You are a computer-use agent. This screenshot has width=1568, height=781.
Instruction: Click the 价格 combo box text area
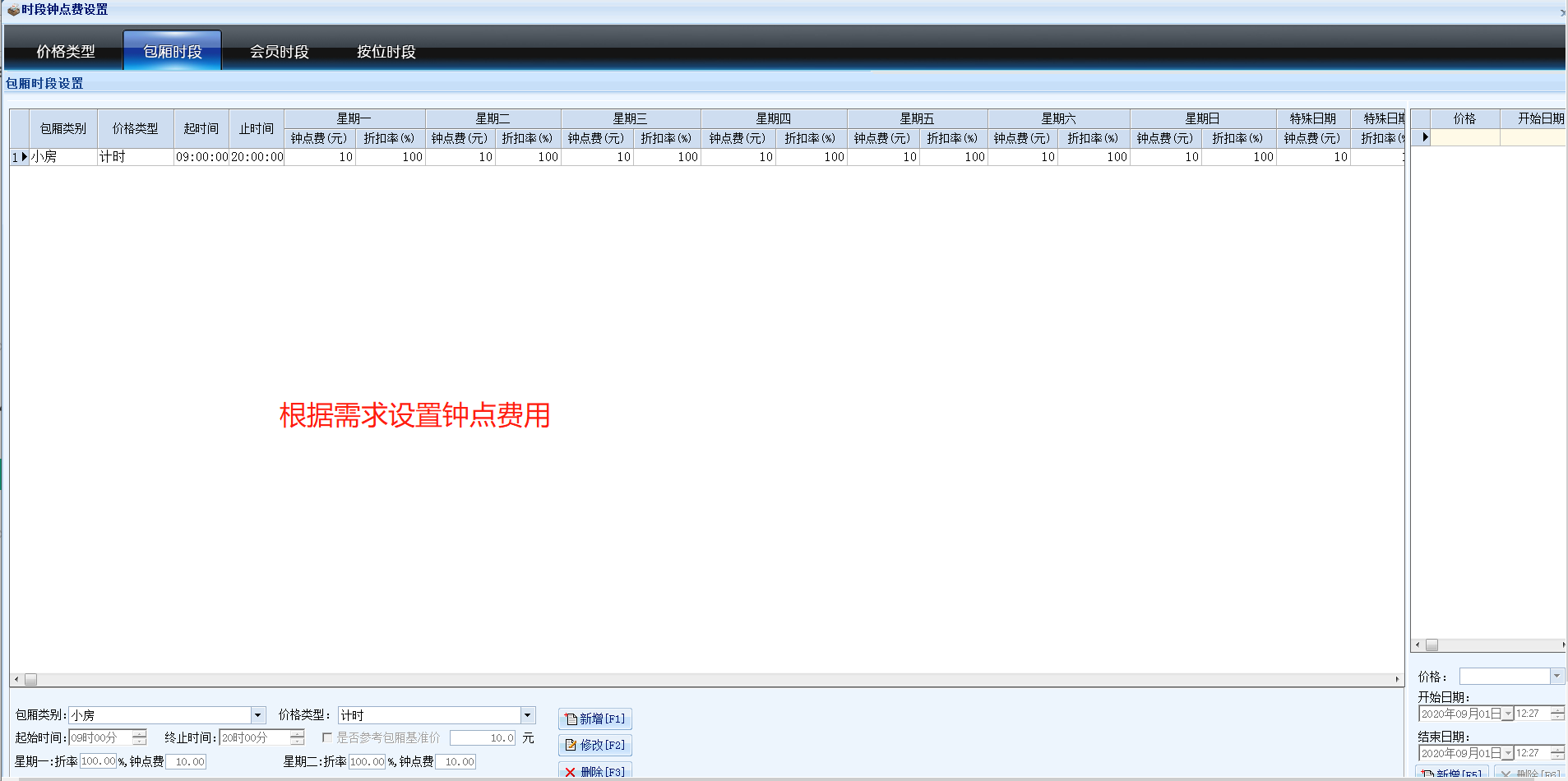click(x=1505, y=676)
